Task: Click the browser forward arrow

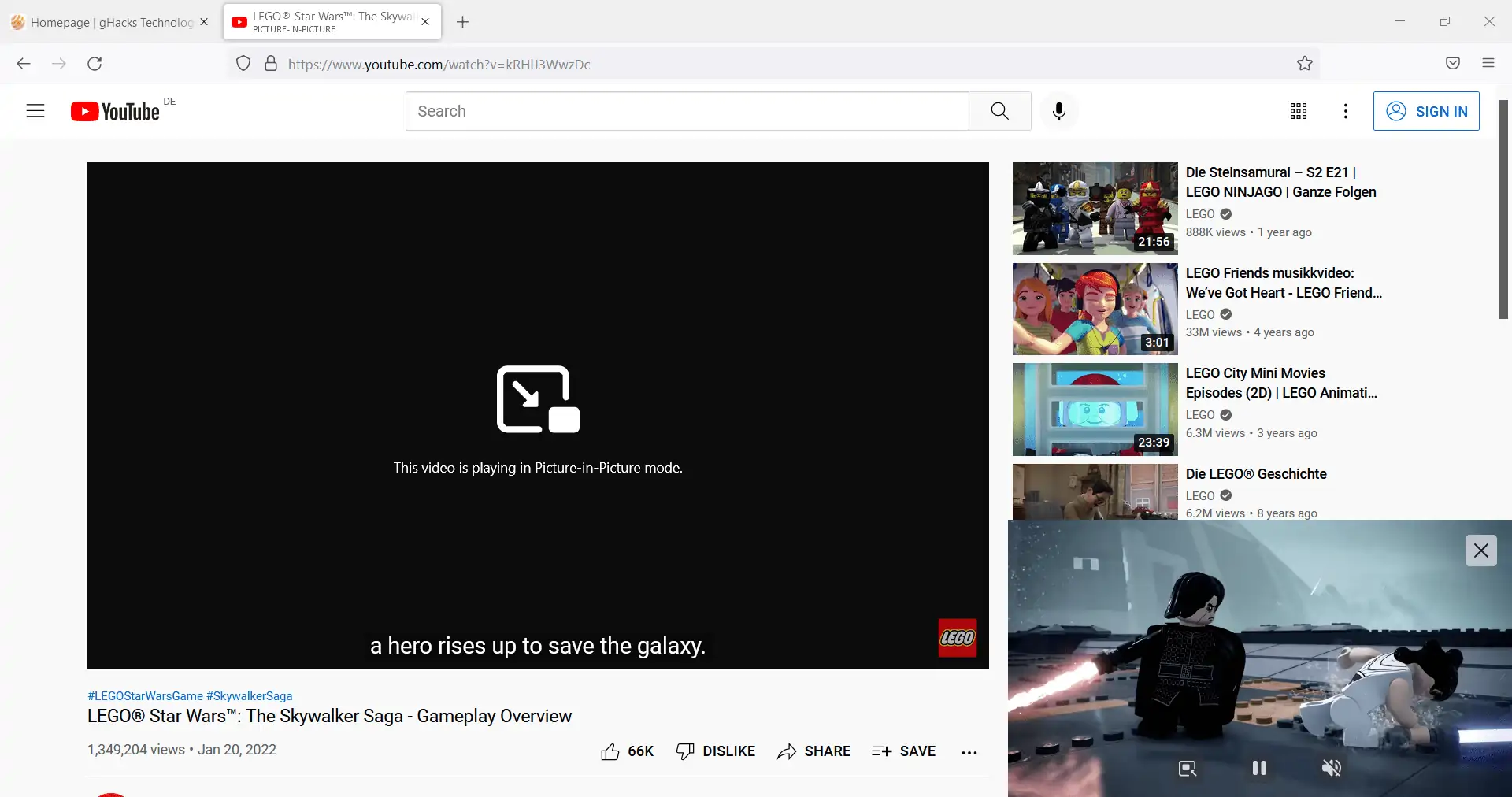Action: (59, 64)
